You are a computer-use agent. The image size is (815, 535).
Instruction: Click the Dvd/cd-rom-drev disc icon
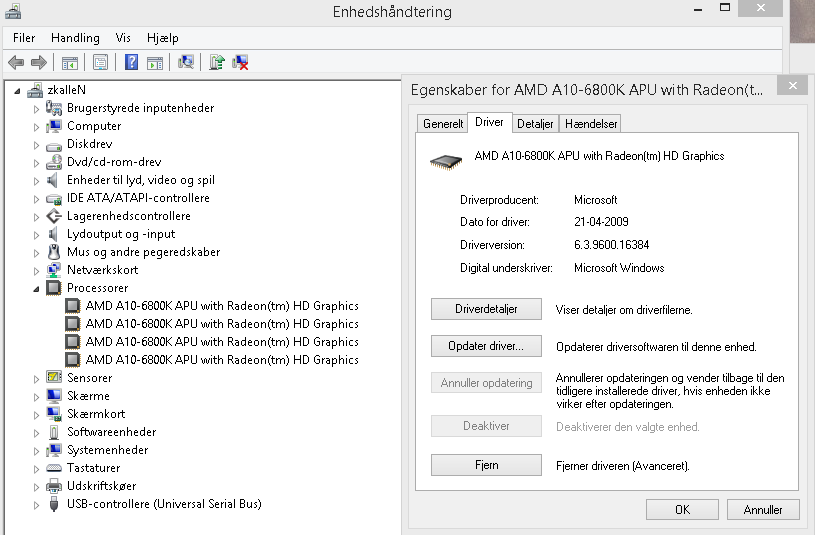(x=54, y=162)
